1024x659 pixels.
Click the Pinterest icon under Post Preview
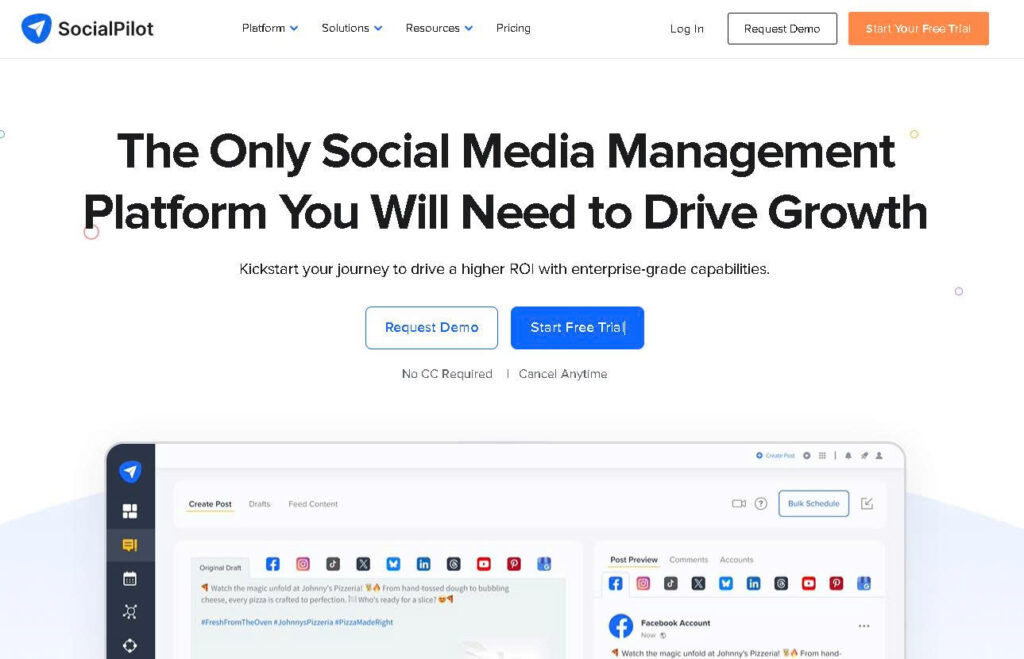836,583
